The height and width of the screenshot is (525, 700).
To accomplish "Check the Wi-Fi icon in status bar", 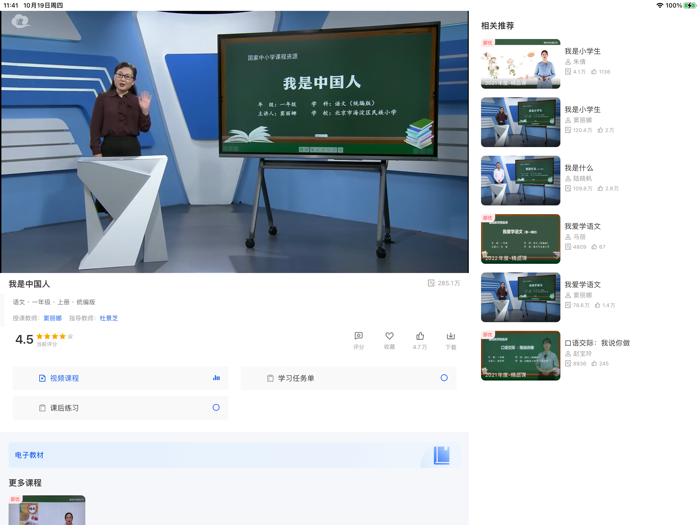I will (659, 5).
